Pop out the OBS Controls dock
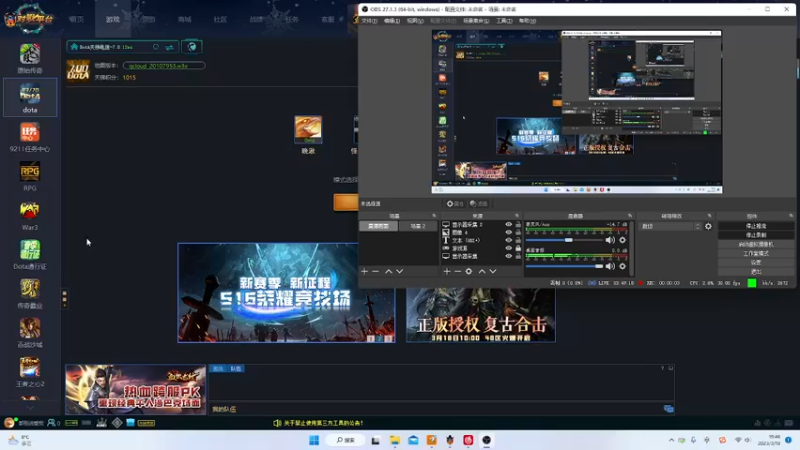Screen dimensions: 800x450 click(x=791, y=216)
